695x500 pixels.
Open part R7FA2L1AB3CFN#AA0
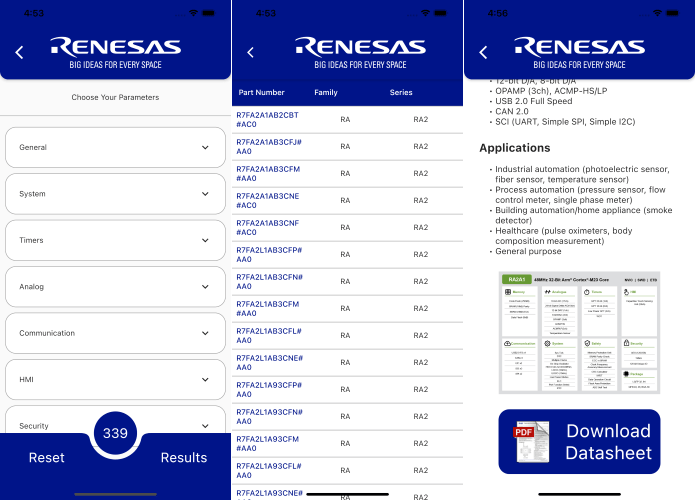pos(269,282)
